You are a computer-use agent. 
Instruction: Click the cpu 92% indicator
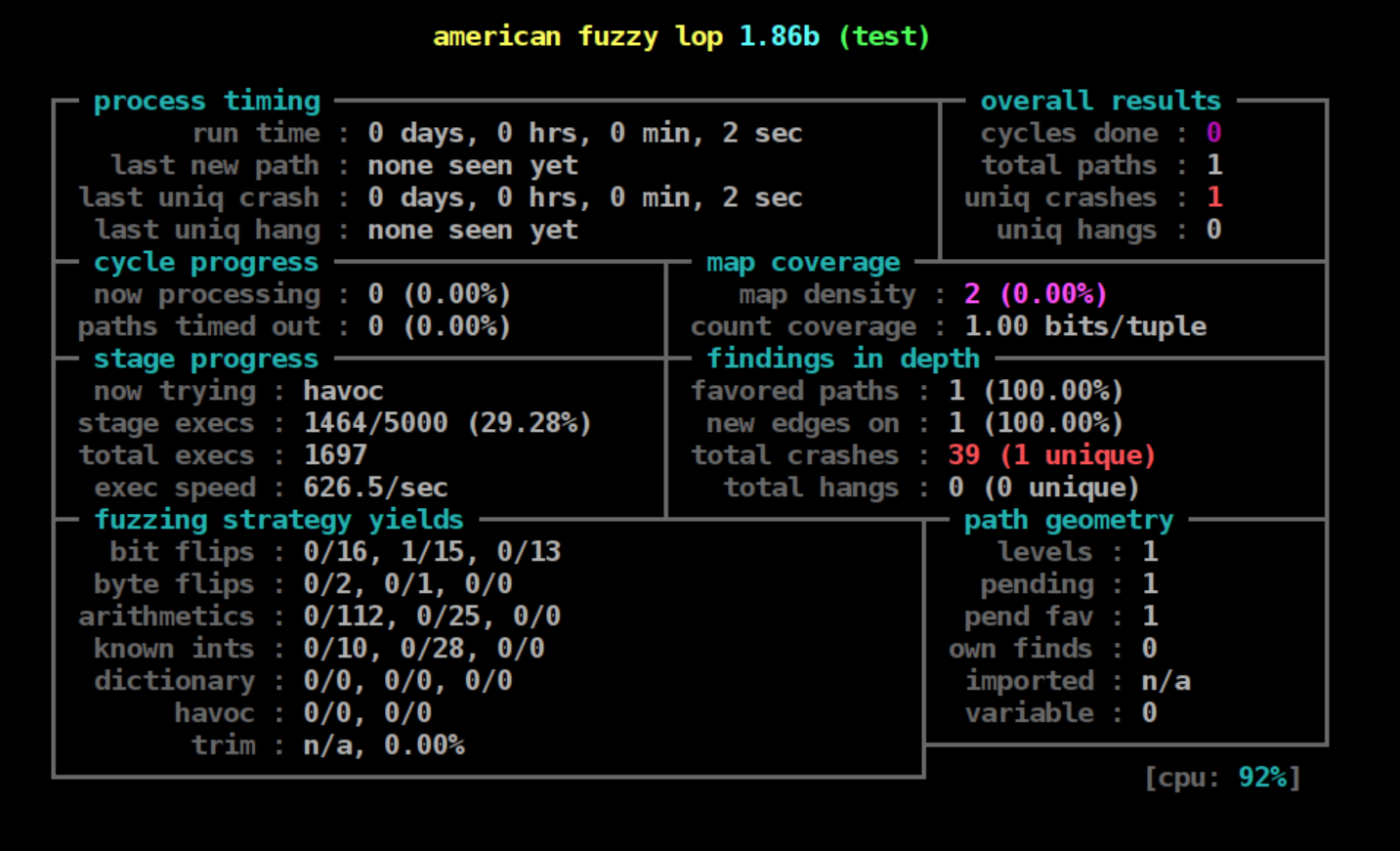coord(1222,778)
